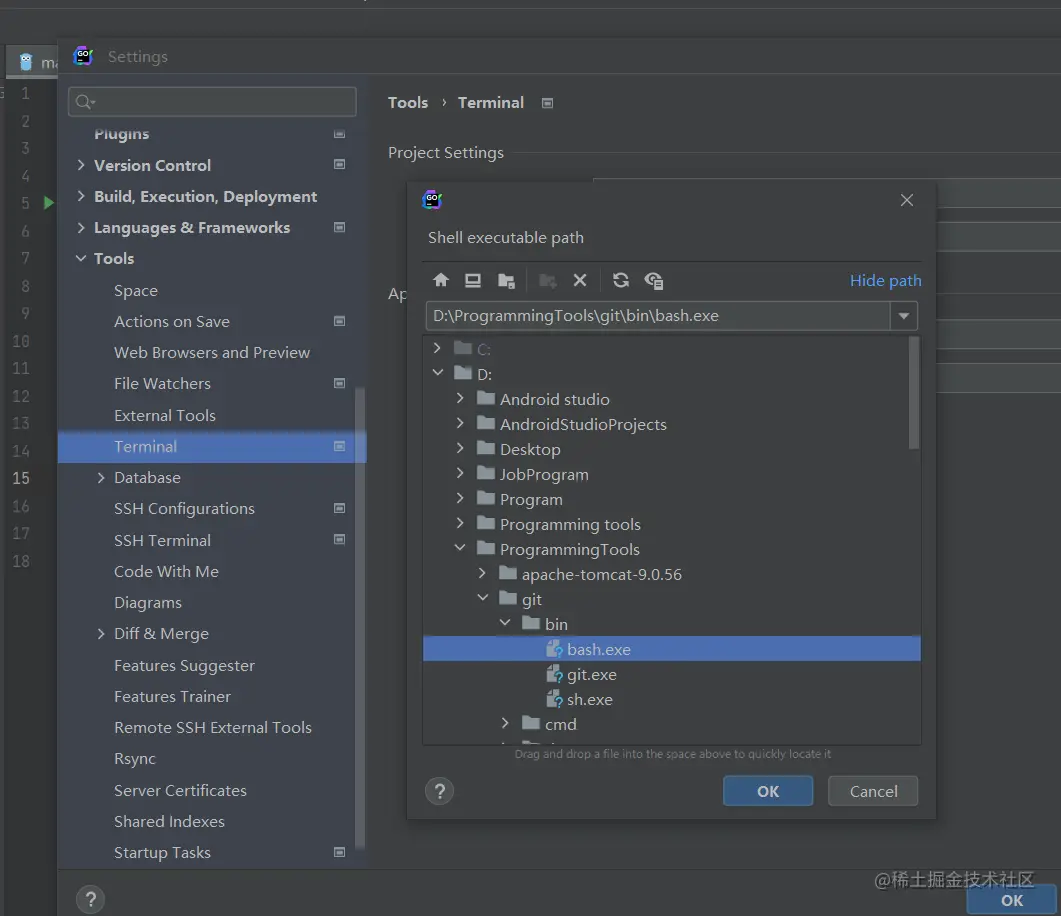Open Remote SSH External Tools settings
Screen dimensions: 1061x916
212,728
